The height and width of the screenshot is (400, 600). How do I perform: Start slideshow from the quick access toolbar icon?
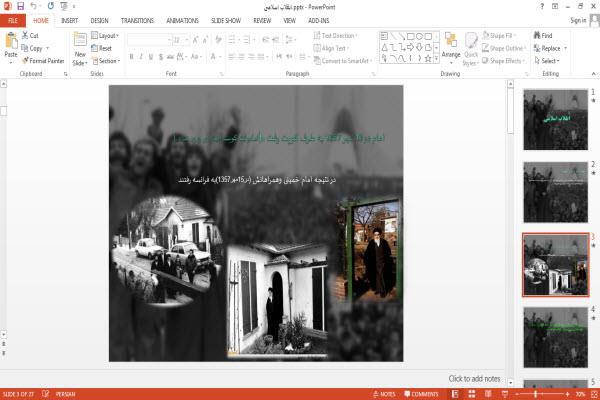click(64, 6)
